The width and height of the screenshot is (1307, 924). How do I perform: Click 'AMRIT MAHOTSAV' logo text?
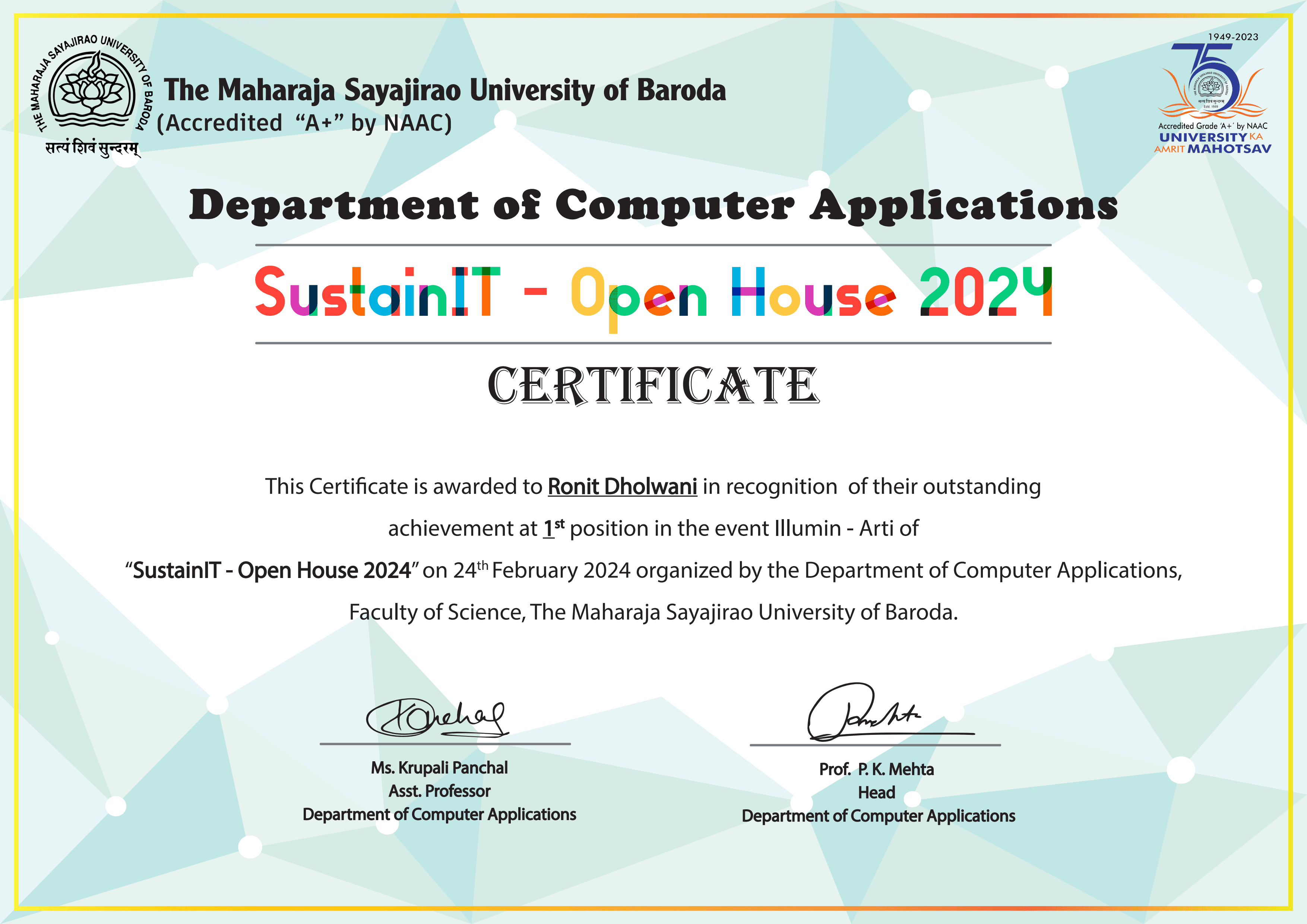tap(1212, 149)
